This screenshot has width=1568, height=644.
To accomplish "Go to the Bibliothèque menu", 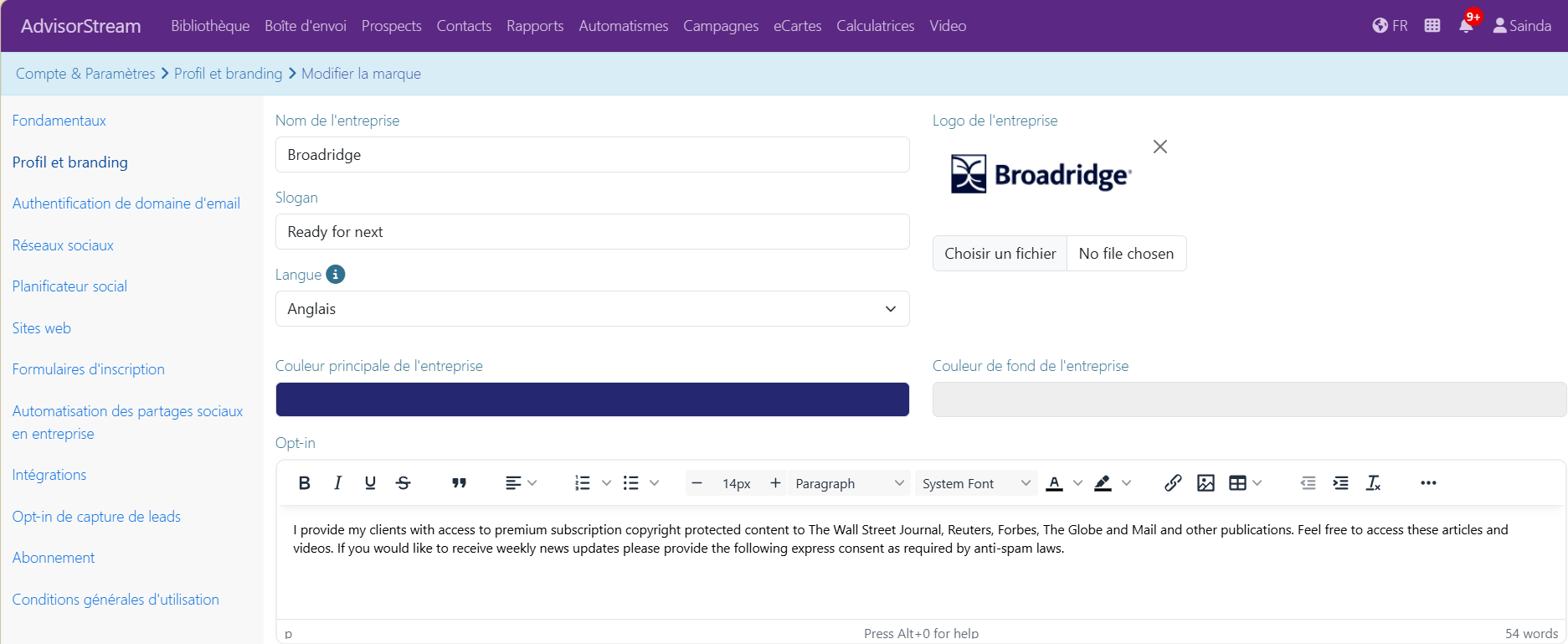I will point(210,26).
